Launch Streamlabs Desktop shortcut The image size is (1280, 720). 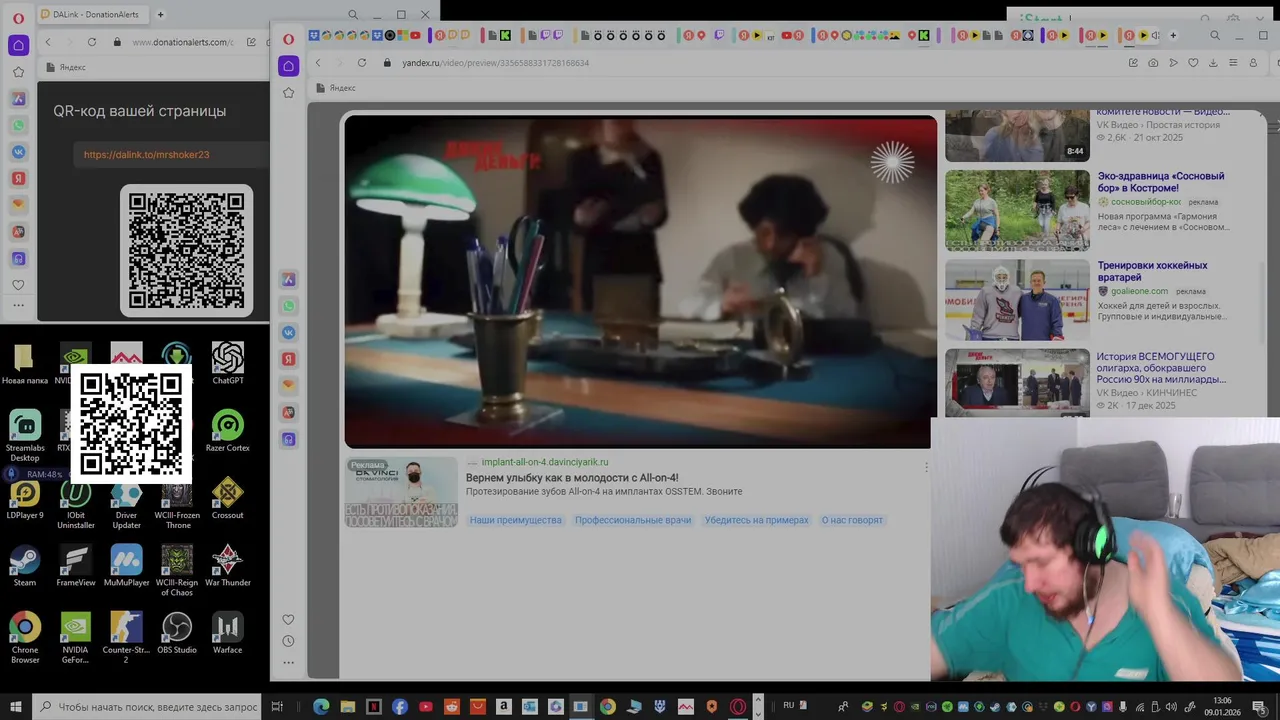pos(25,435)
